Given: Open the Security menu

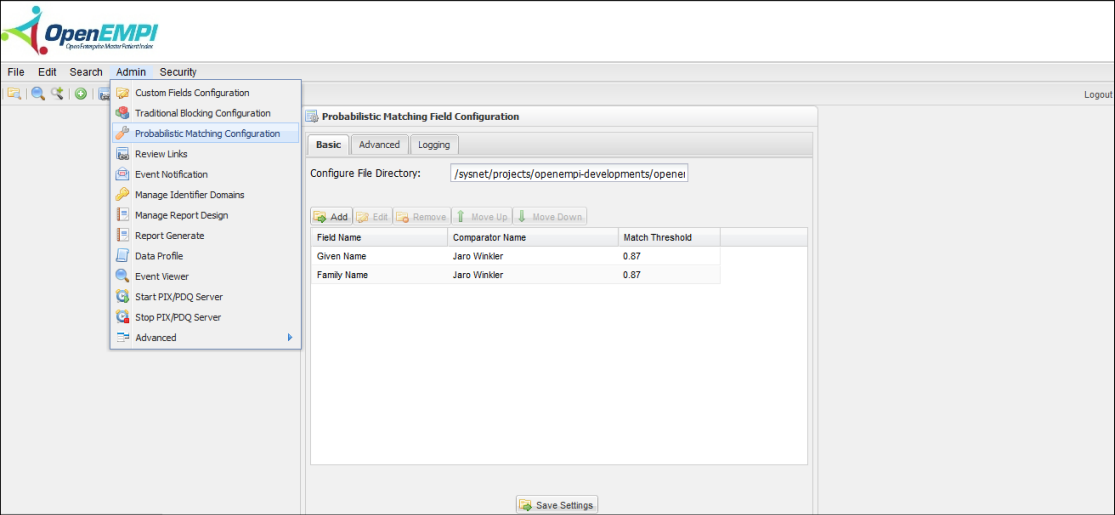Looking at the screenshot, I should click(178, 72).
